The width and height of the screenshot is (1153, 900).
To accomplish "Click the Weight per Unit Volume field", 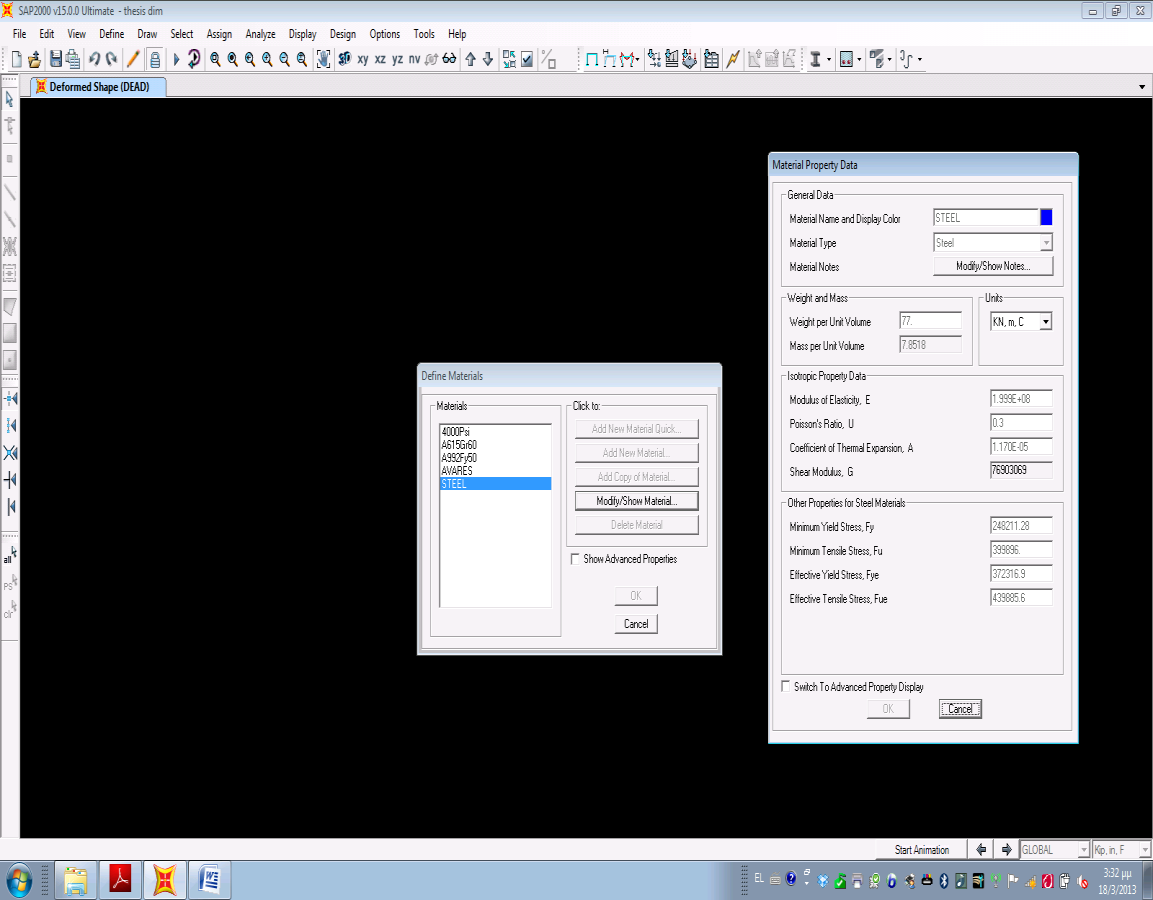I will (930, 321).
